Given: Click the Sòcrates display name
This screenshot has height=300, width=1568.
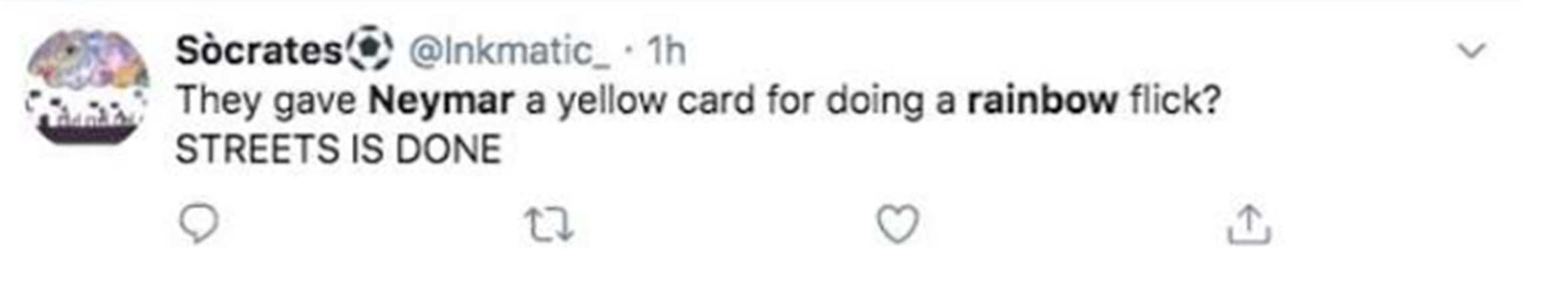Looking at the screenshot, I should click(x=258, y=50).
